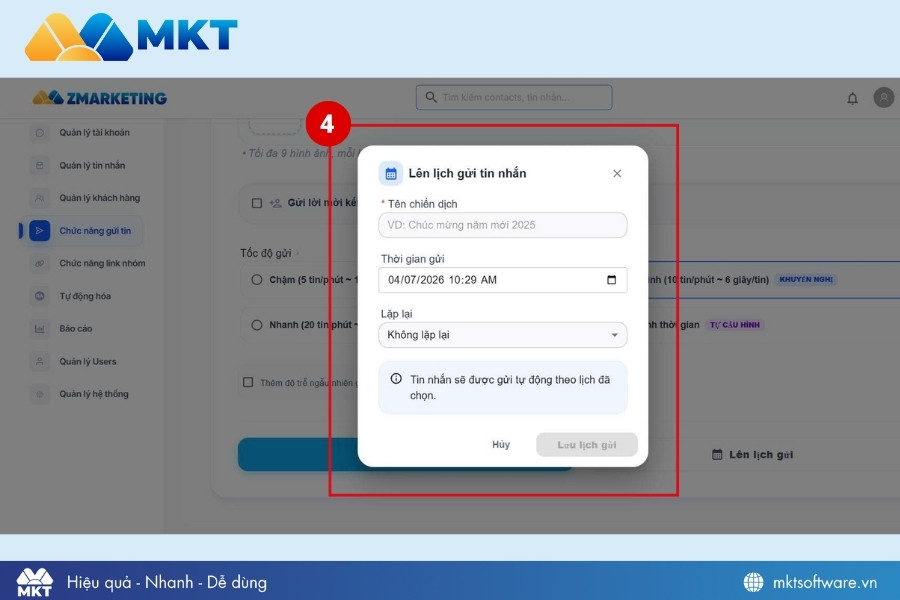Screen dimensions: 900x600
Task: Click the calendar picker icon in date field
Action: pyautogui.click(x=612, y=280)
